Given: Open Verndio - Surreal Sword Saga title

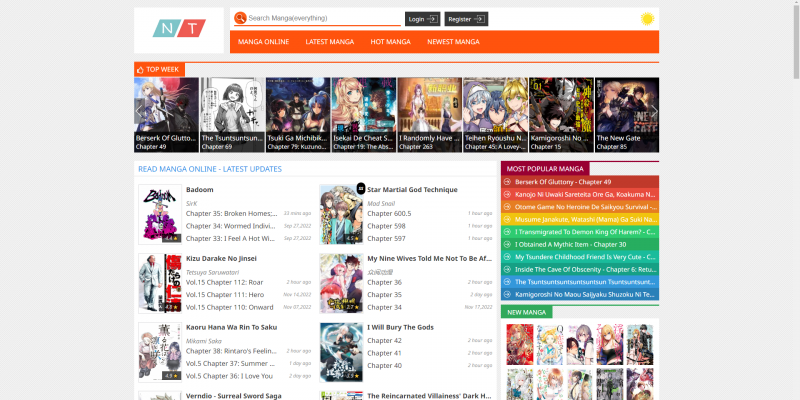Looking at the screenshot, I should [234, 396].
